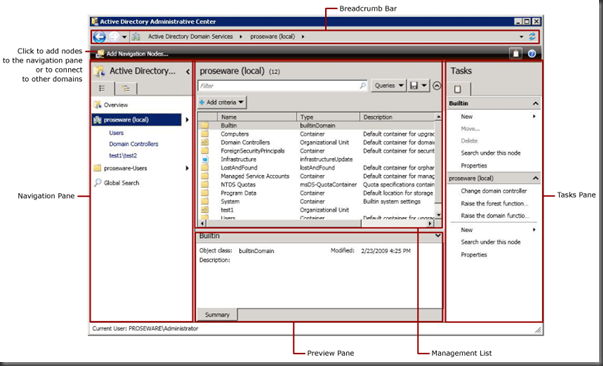603x366 pixels.
Task: Open Domain Controllers navigation link
Action: tap(133, 144)
